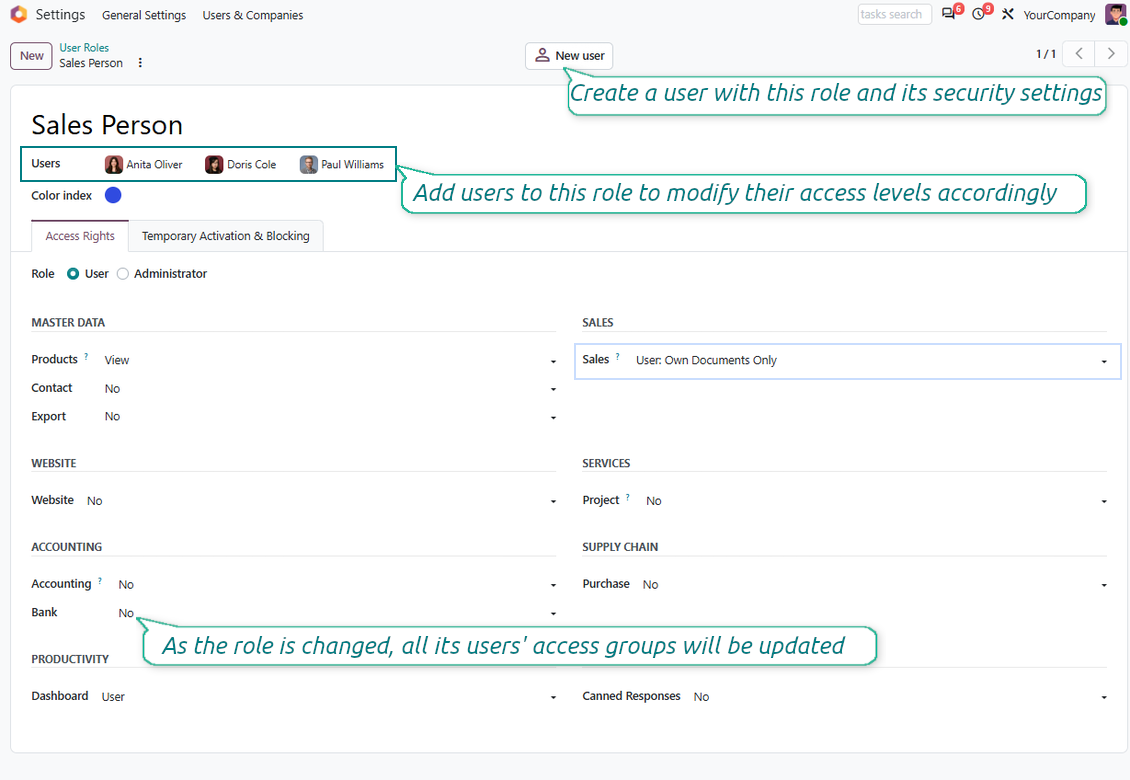Image resolution: width=1130 pixels, height=780 pixels.
Task: Click the Sales Person breadcrumb text
Action: [91, 63]
